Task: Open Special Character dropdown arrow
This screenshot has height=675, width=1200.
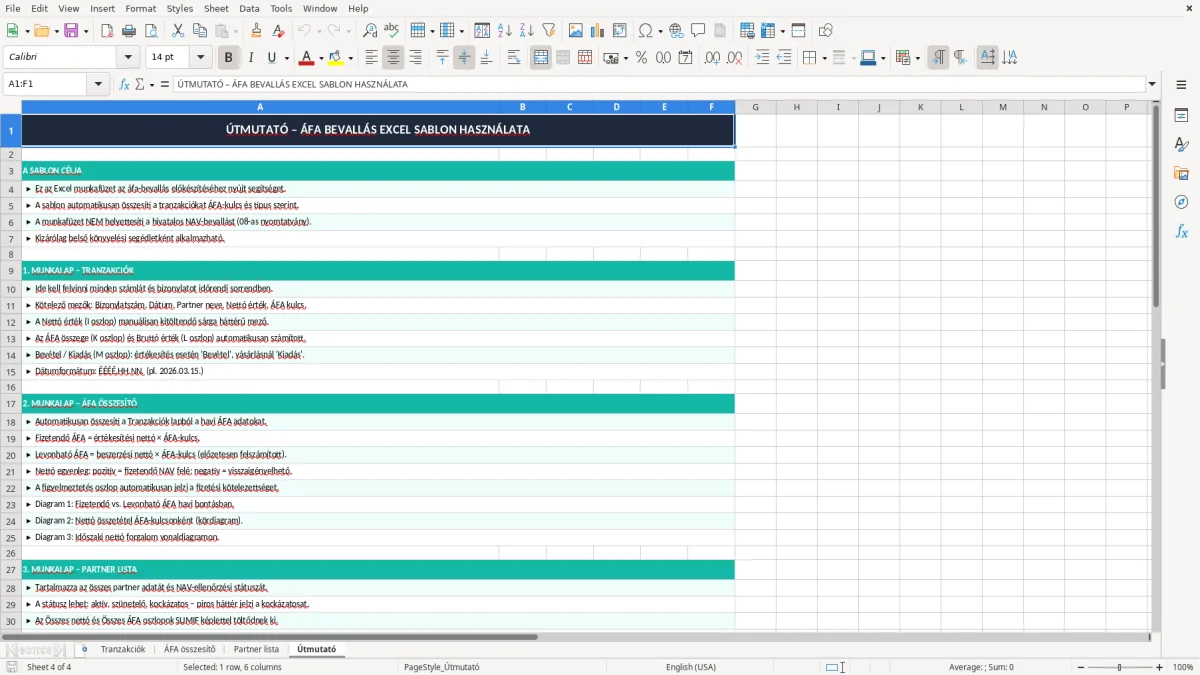Action: point(659,31)
